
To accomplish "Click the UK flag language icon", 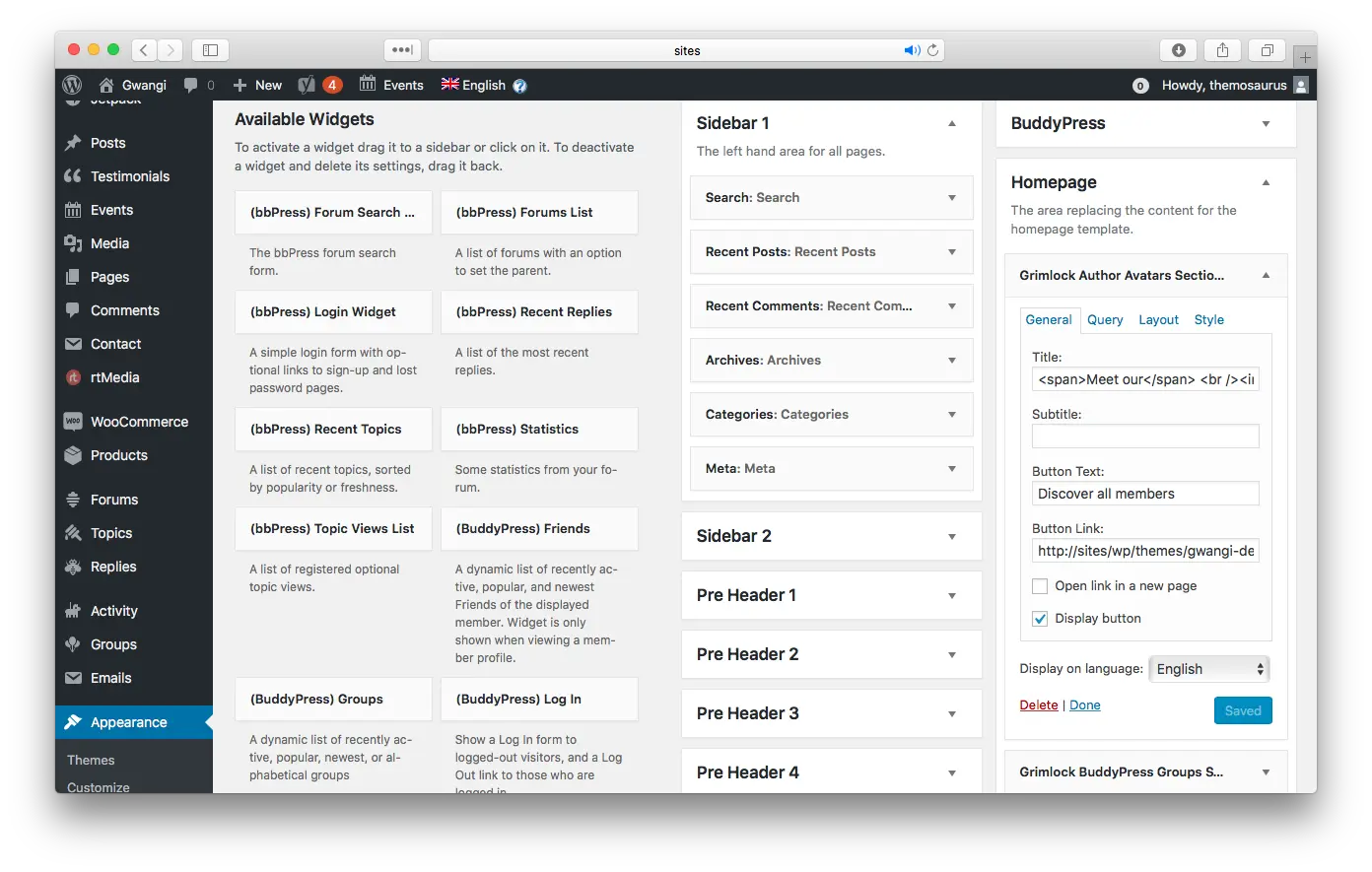I will tap(449, 84).
